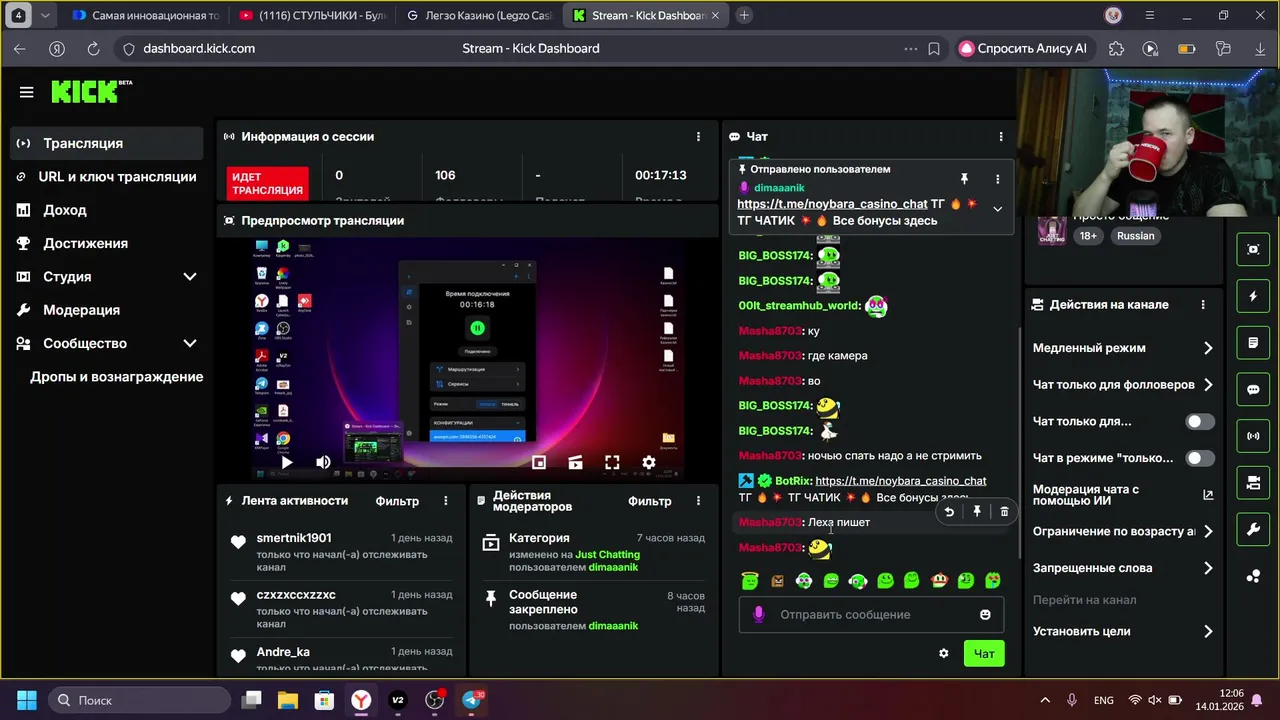Select Трансляция in sidebar
Screen dimensions: 1280x720
[x=106, y=143]
